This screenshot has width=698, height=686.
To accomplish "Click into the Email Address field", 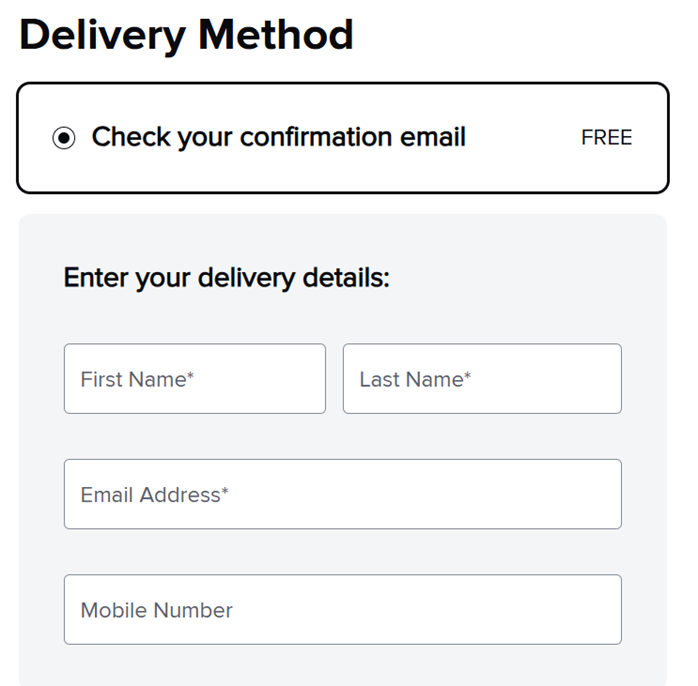I will click(342, 494).
